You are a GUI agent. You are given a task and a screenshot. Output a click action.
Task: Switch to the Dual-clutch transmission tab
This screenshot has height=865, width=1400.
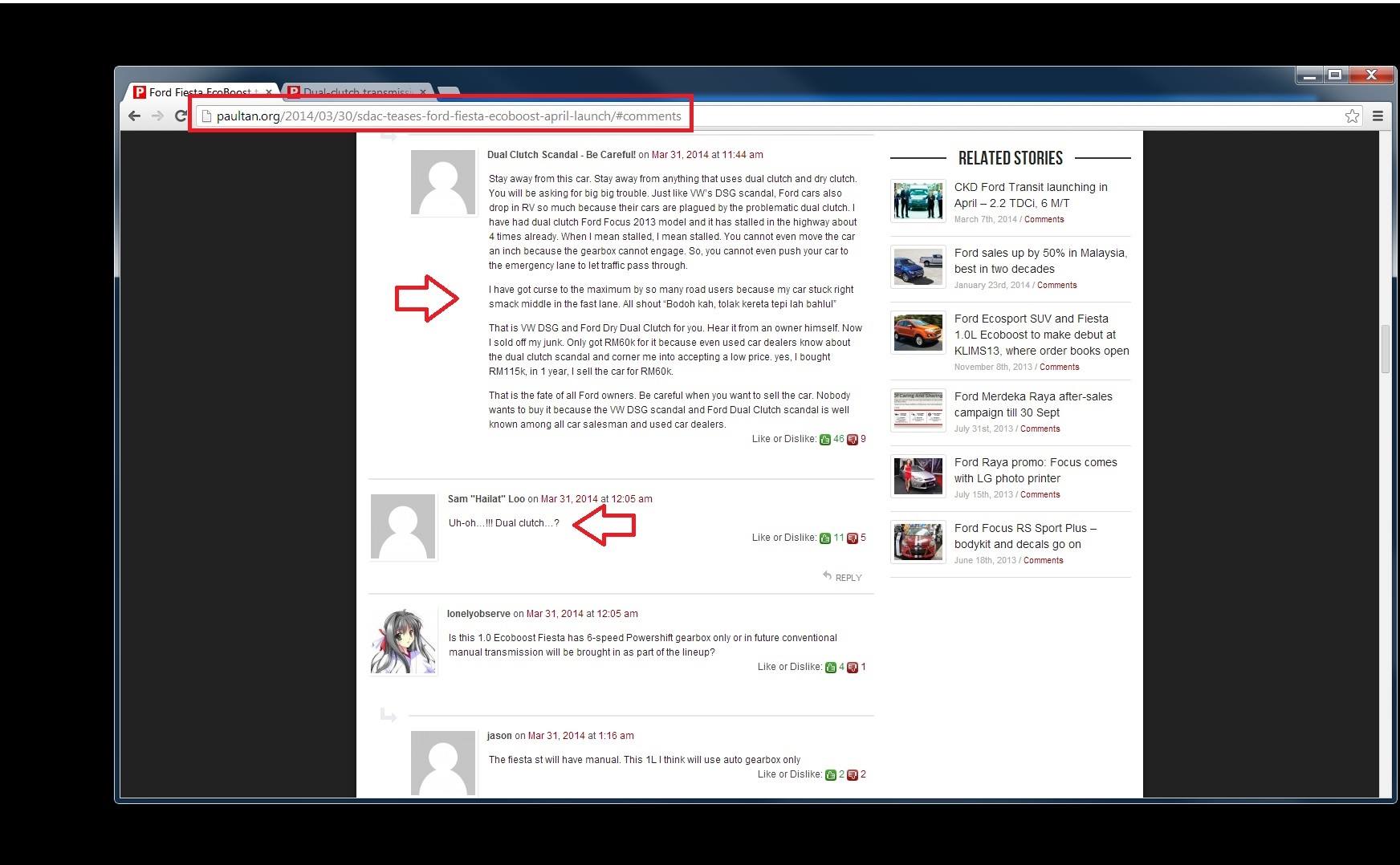[357, 92]
